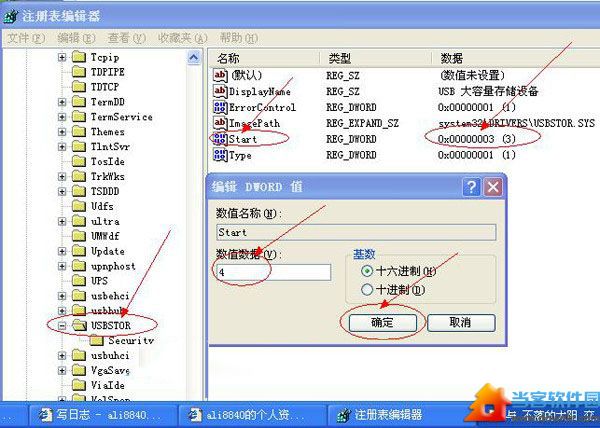Click the UPS folder icon
The image size is (600, 428).
(79, 281)
